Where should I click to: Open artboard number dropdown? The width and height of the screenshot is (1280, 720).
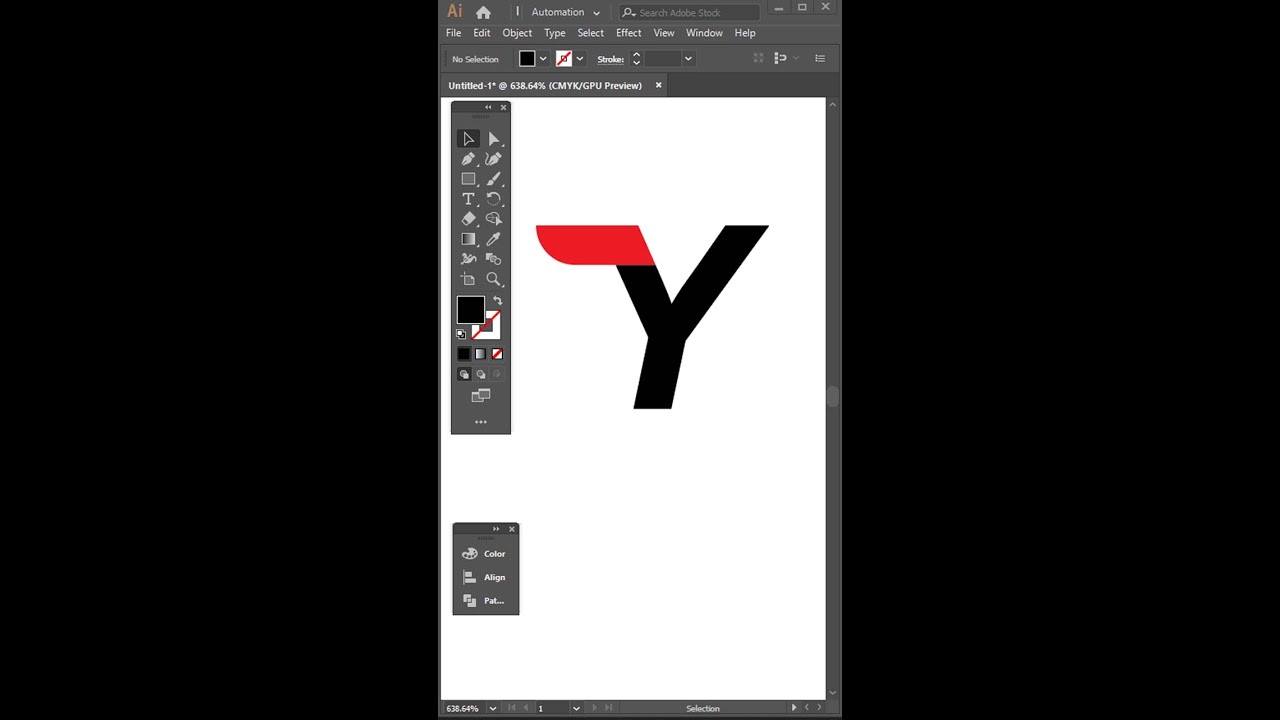pyautogui.click(x=576, y=709)
